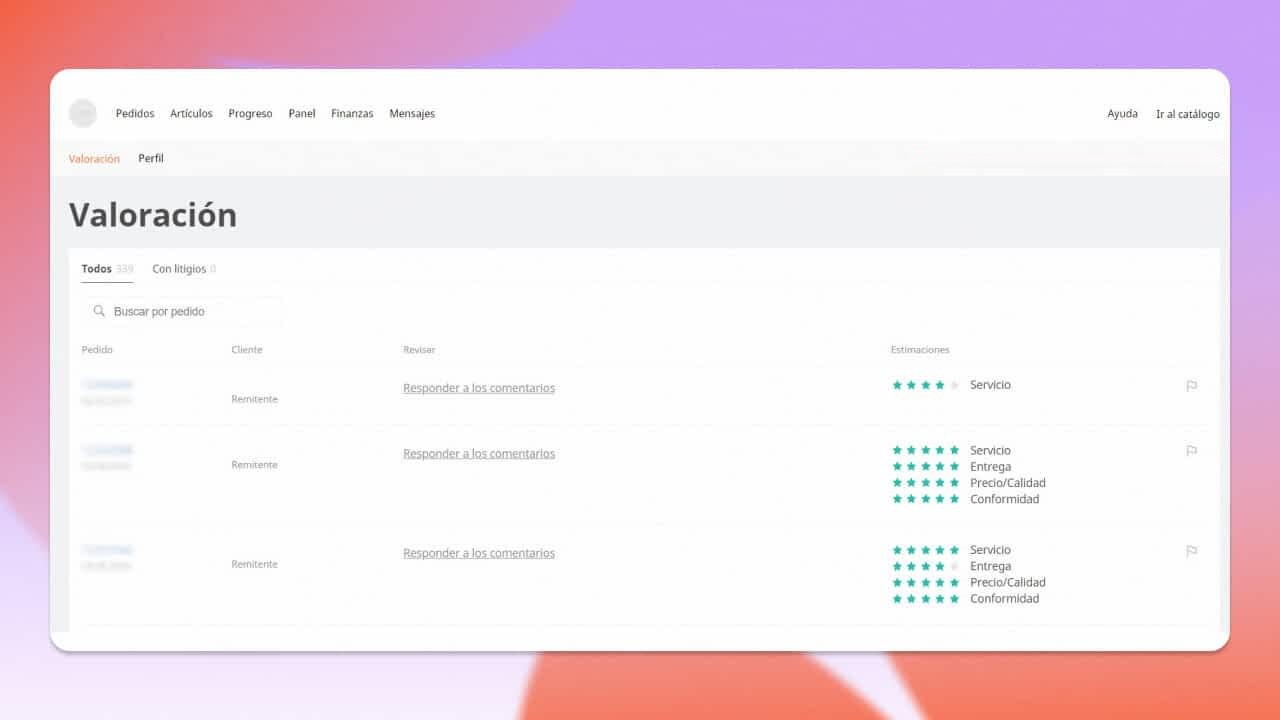Switch to the Perfil sub-tab
1280x720 pixels.
click(x=151, y=159)
